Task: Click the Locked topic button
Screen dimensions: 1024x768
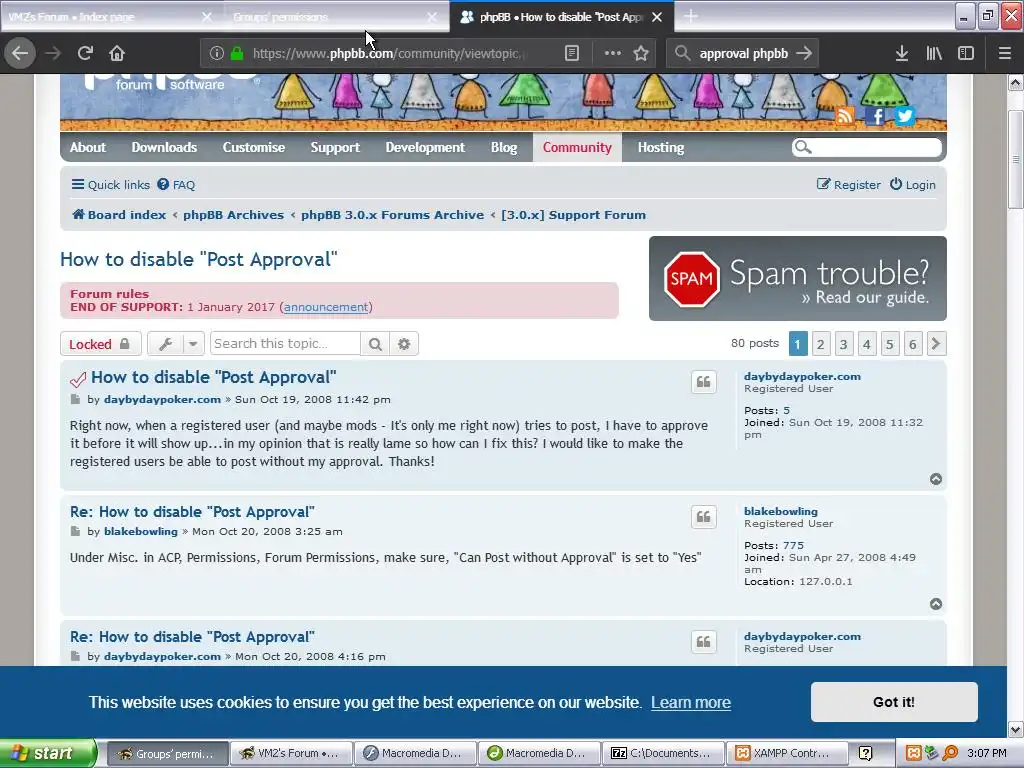Action: 101,344
